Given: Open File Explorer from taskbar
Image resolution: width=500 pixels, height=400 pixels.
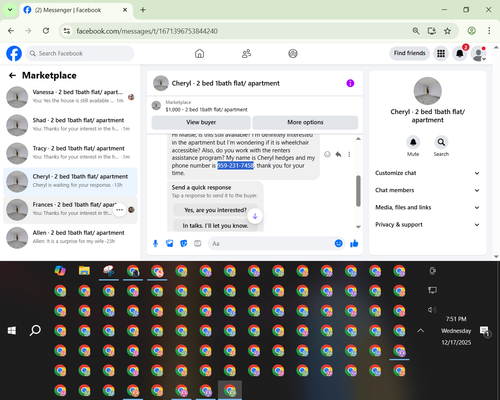Looking at the screenshot, I should click(84, 271).
